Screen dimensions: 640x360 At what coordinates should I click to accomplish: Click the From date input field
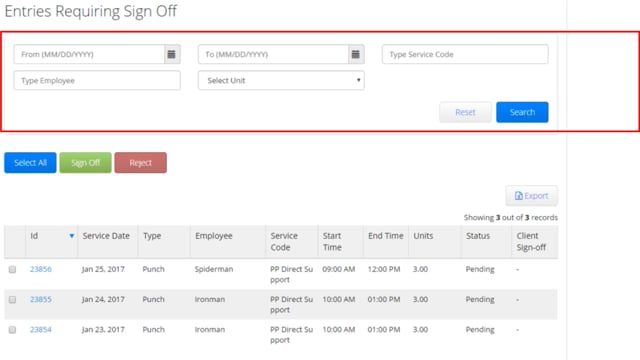89,54
